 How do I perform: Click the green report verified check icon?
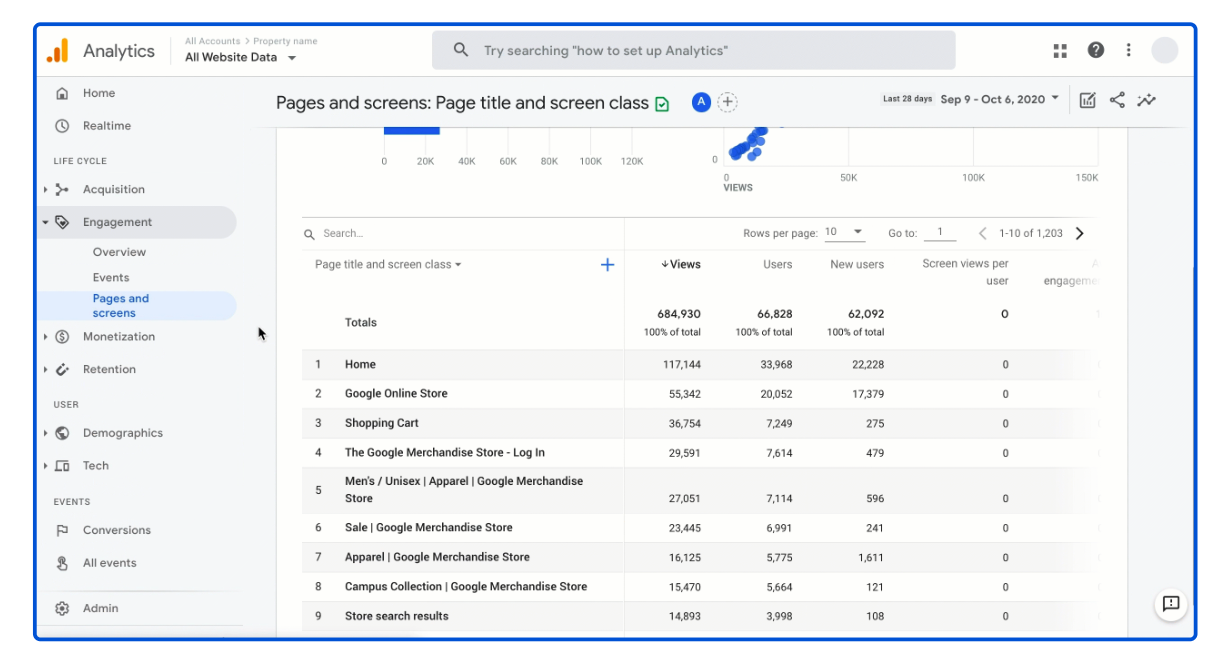(662, 103)
